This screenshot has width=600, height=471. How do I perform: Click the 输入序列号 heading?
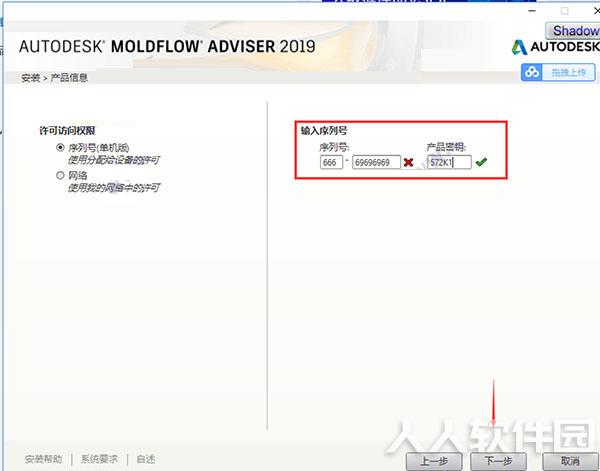pyautogui.click(x=324, y=131)
